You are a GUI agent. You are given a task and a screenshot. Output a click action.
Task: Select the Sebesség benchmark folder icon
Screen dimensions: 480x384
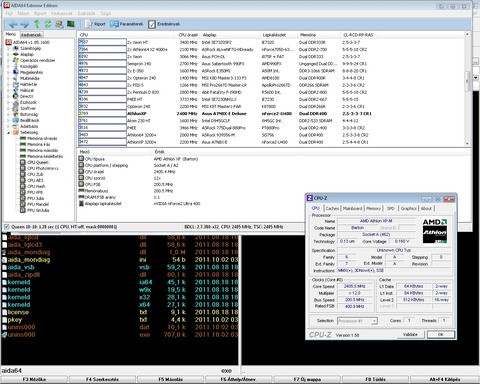coord(16,132)
